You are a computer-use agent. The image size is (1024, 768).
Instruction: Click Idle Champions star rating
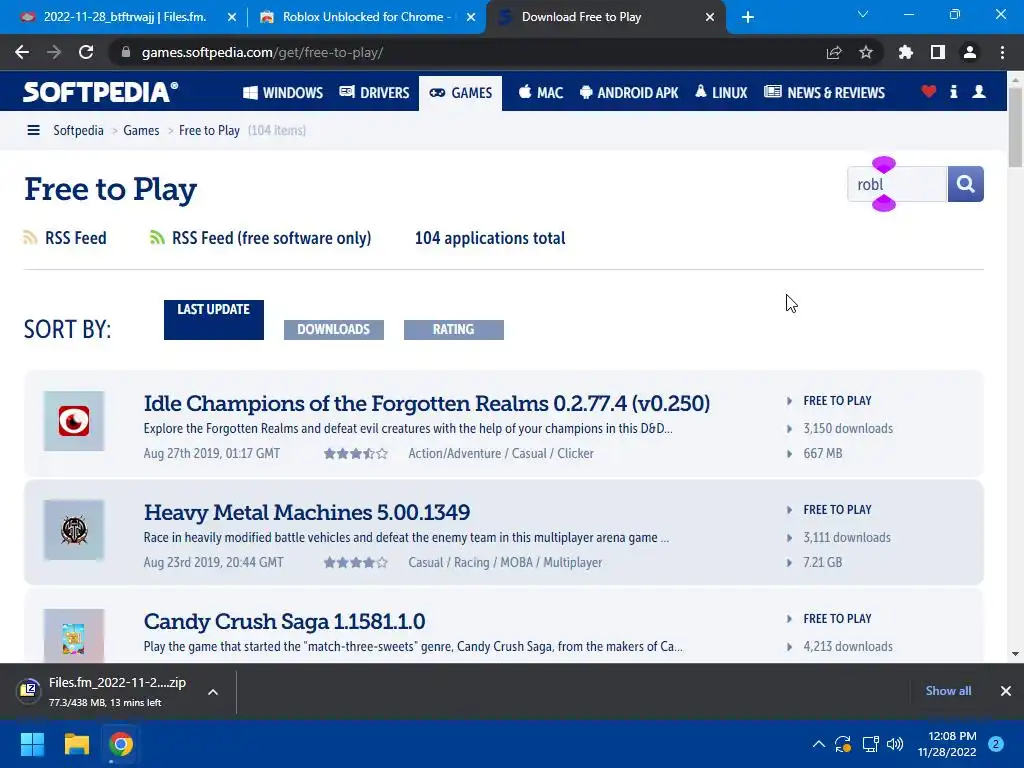[355, 453]
